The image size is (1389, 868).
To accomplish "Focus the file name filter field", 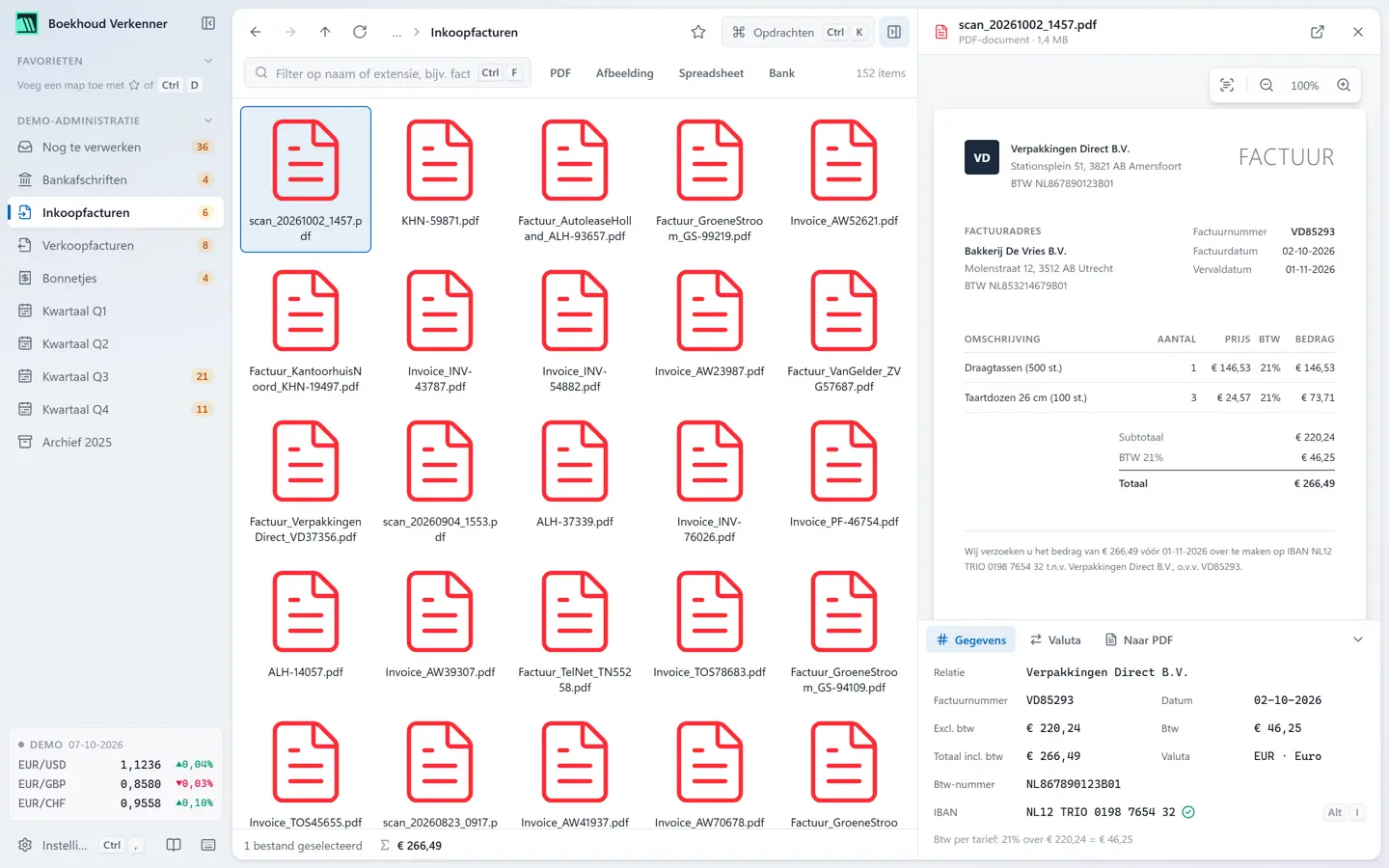I will point(388,73).
